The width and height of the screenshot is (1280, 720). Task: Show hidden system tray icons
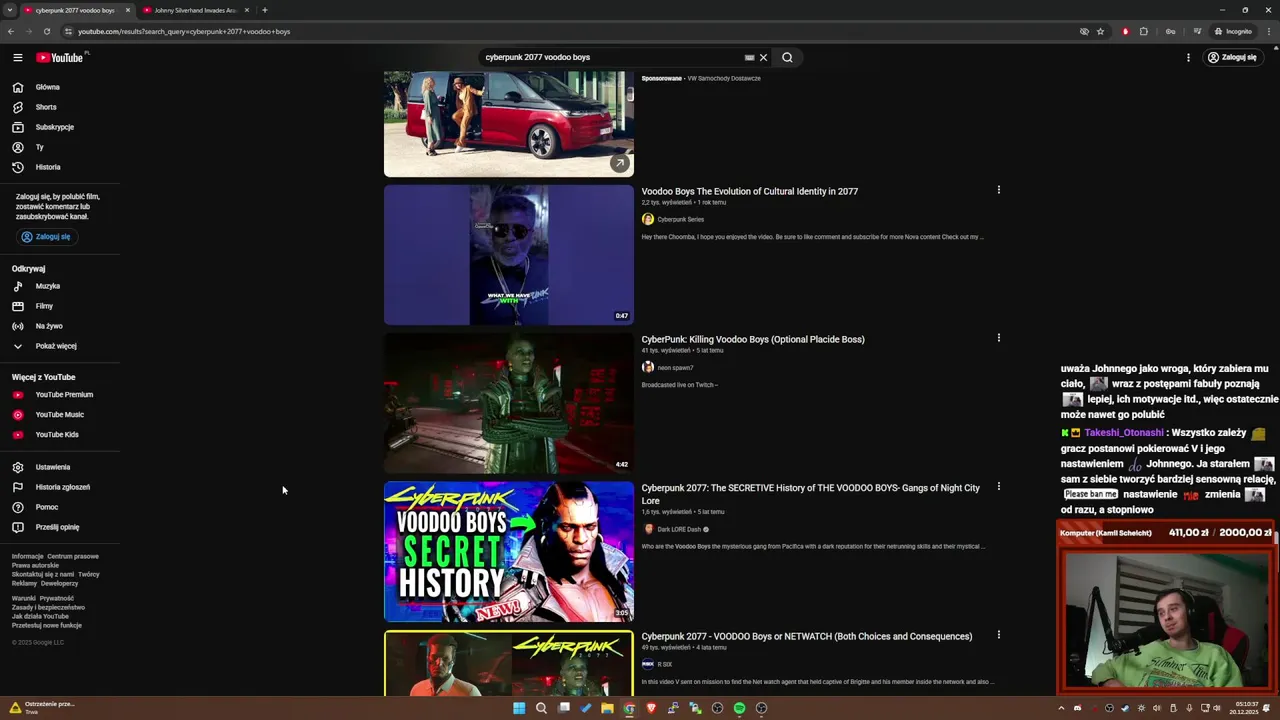(1061, 708)
